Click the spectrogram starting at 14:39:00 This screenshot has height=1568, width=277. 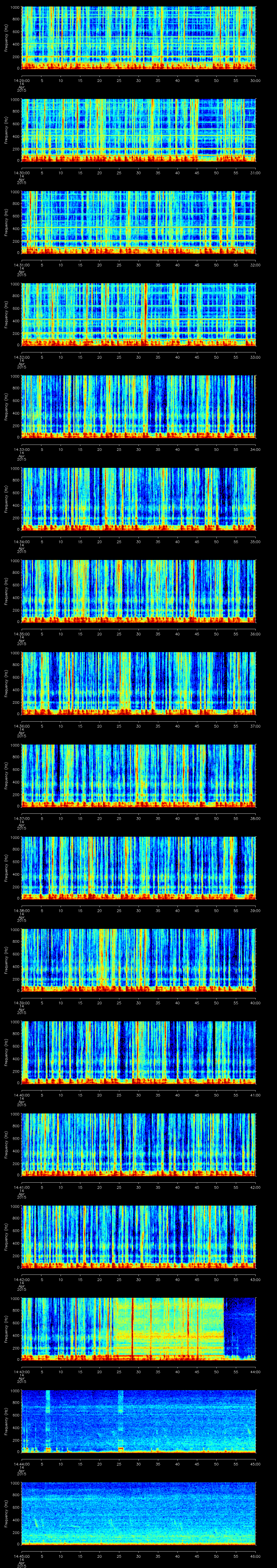[x=138, y=960]
